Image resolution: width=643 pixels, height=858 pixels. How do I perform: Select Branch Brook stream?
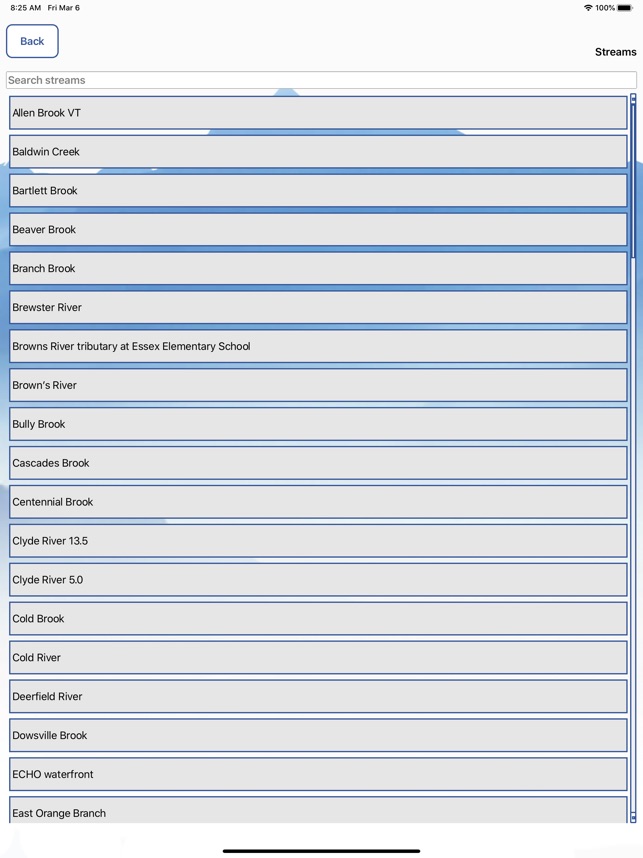pyautogui.click(x=318, y=268)
